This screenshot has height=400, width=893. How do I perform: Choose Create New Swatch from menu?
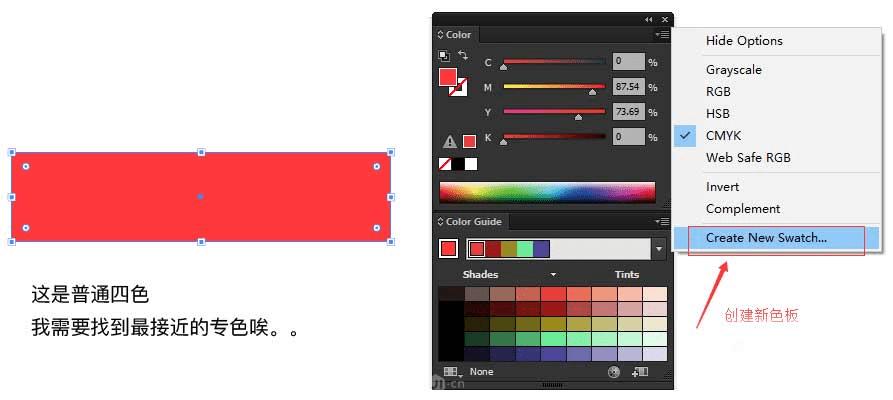click(766, 238)
